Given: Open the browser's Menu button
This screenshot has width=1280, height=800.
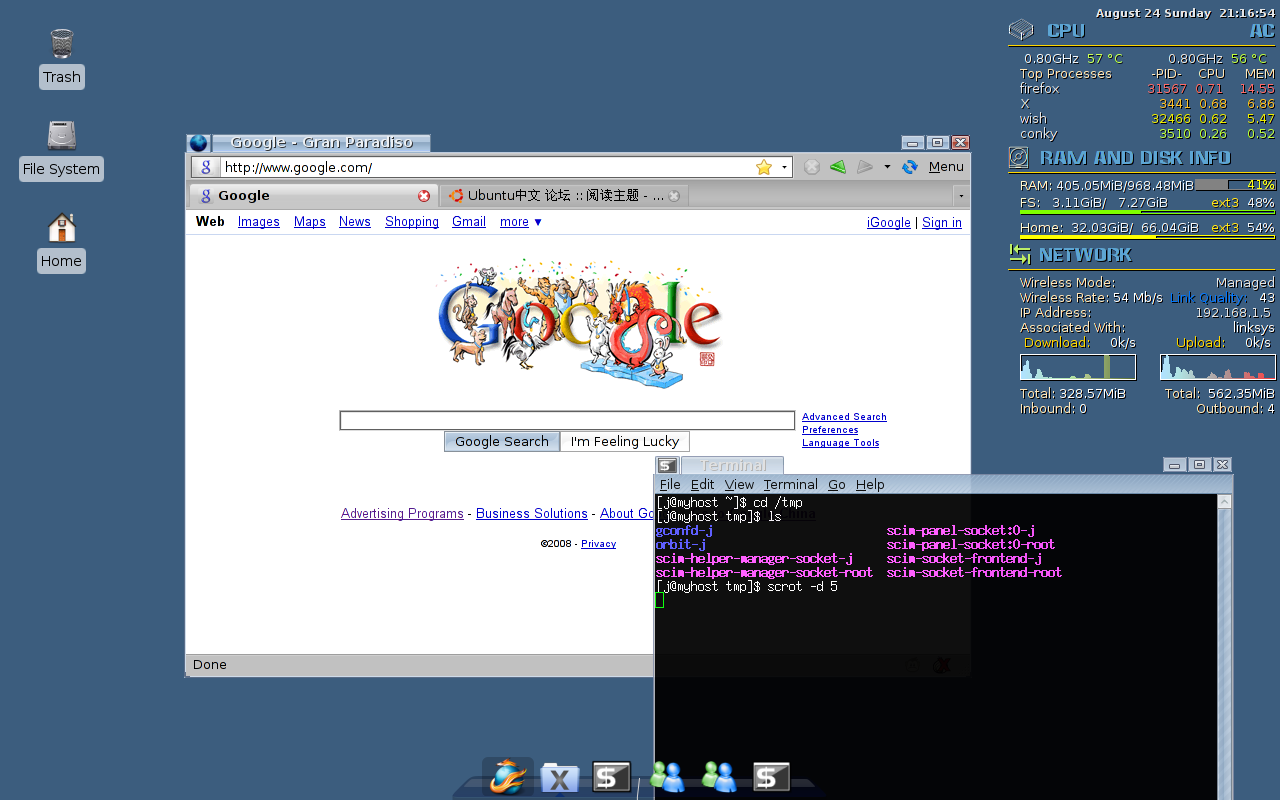Looking at the screenshot, I should coord(946,167).
